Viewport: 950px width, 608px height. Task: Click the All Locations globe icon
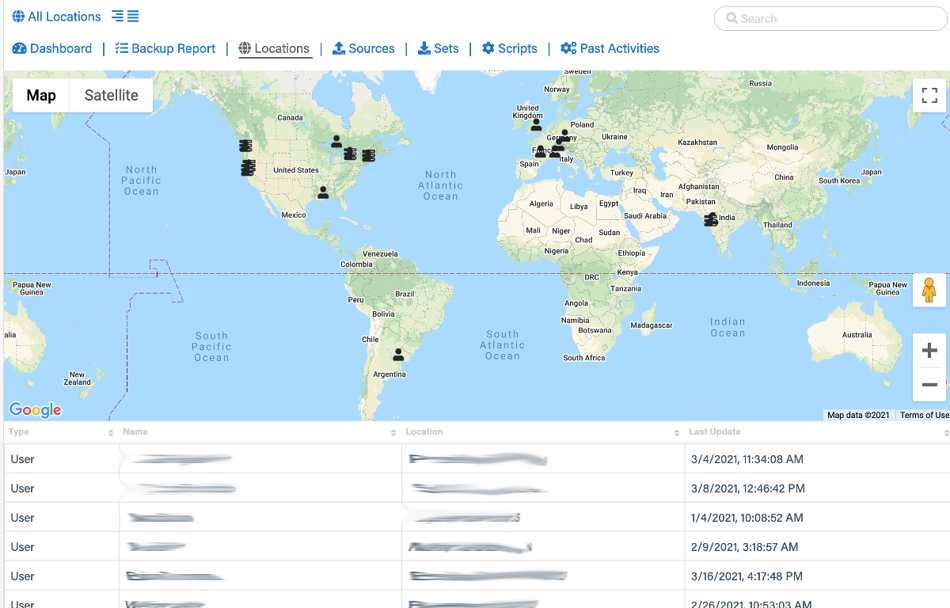click(19, 16)
